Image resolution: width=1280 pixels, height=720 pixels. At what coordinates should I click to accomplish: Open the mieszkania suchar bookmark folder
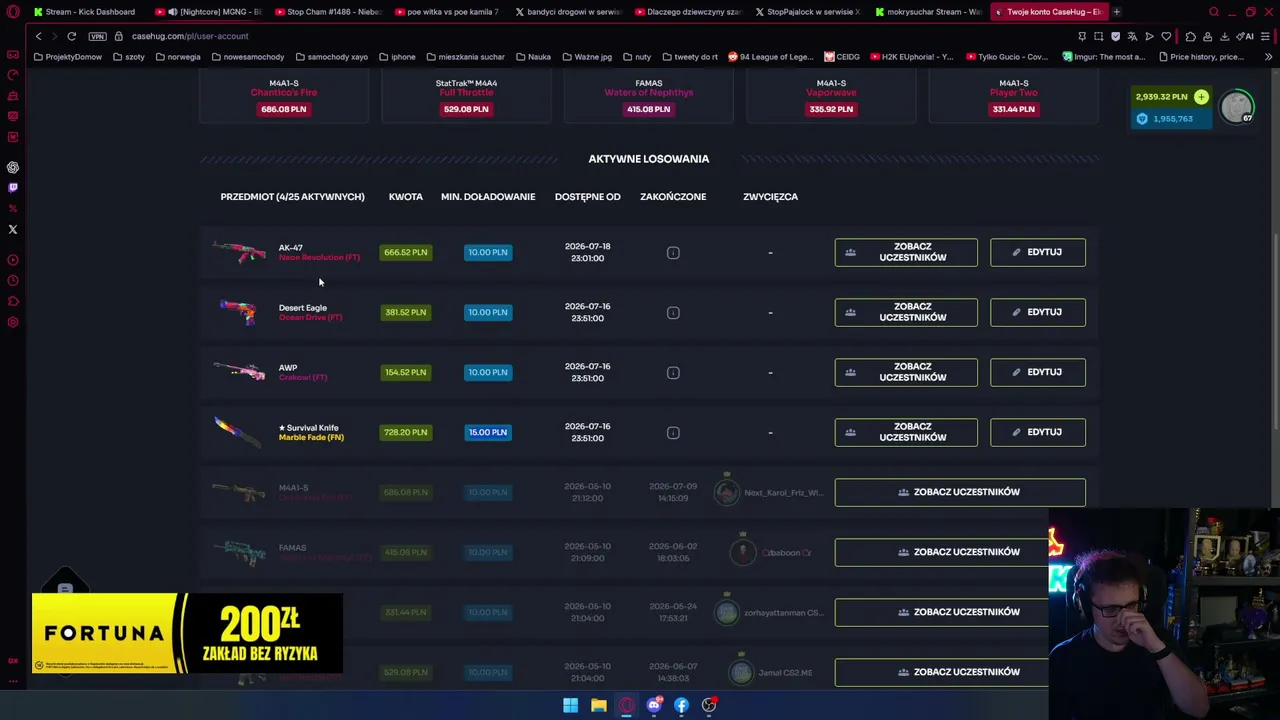pyautogui.click(x=465, y=57)
